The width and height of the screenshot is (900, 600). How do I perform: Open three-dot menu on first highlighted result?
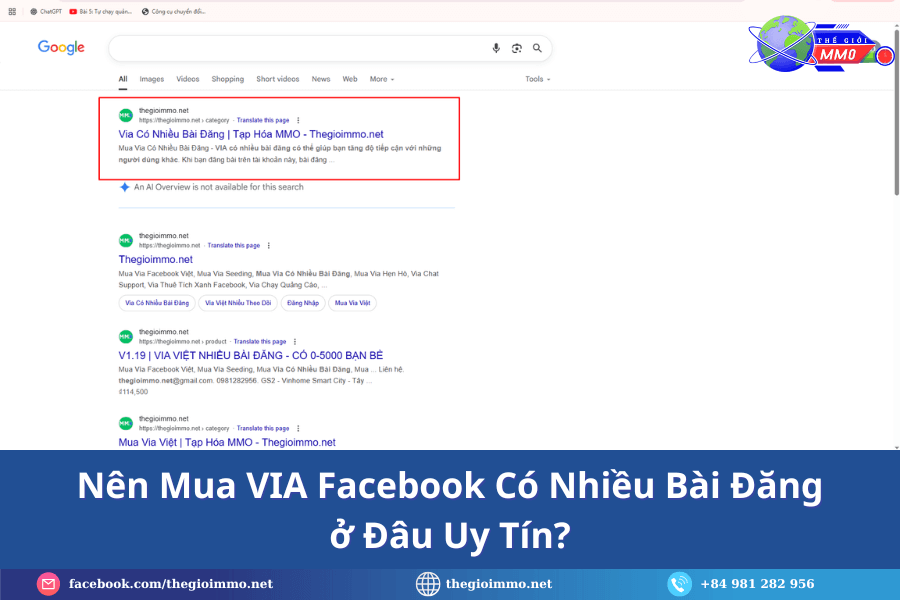pos(298,120)
